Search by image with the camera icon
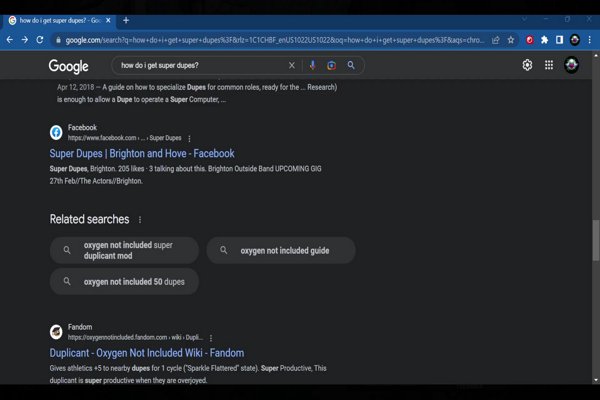This screenshot has height=400, width=600. (x=331, y=65)
